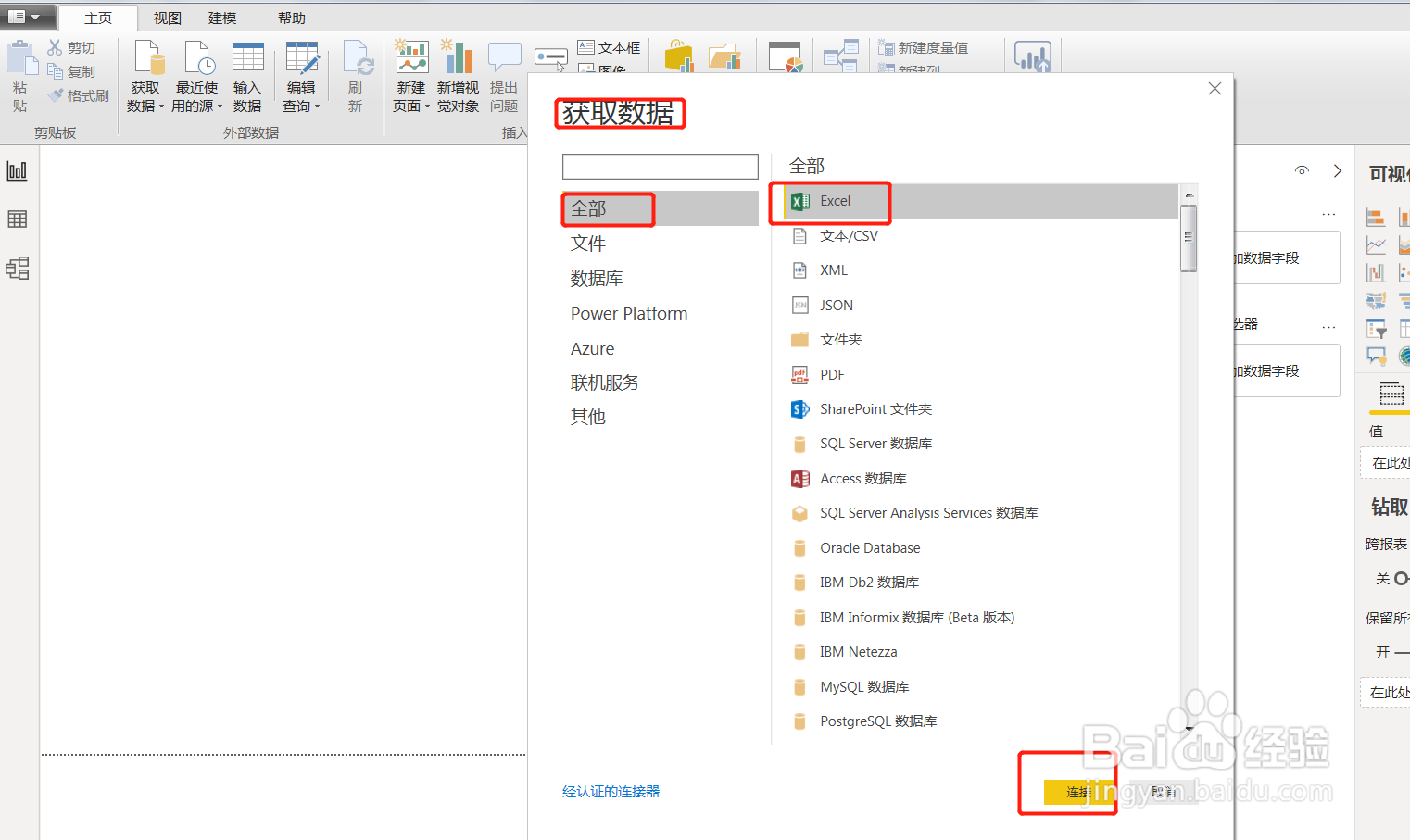Select the slicer visualization icon
Image resolution: width=1410 pixels, height=840 pixels.
click(x=1376, y=329)
